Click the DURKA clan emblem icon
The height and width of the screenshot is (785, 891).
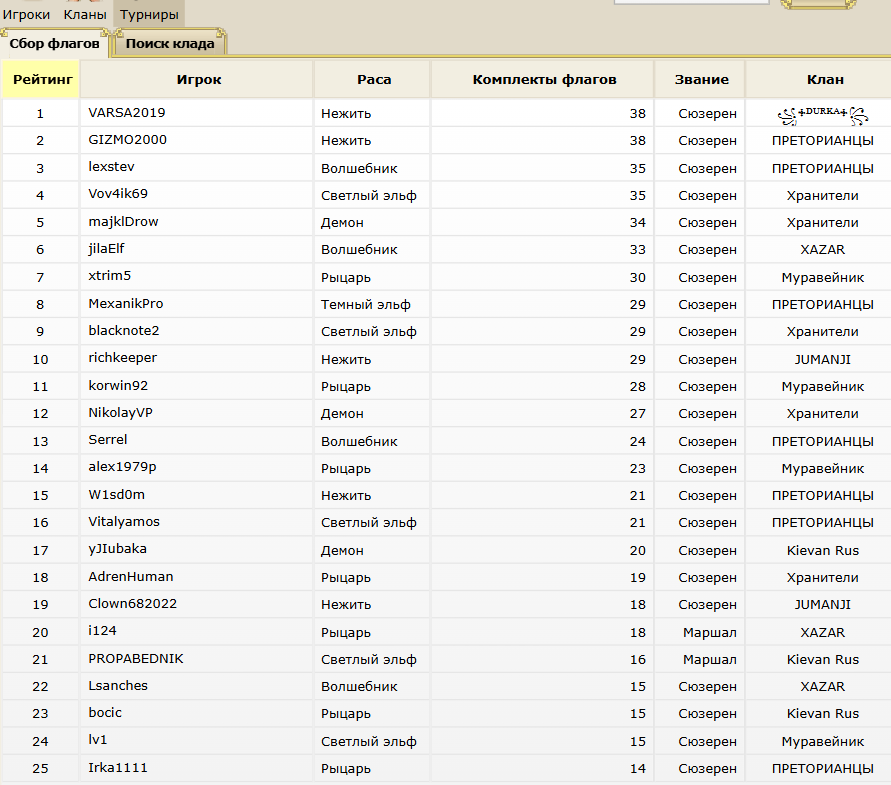pyautogui.click(x=822, y=115)
